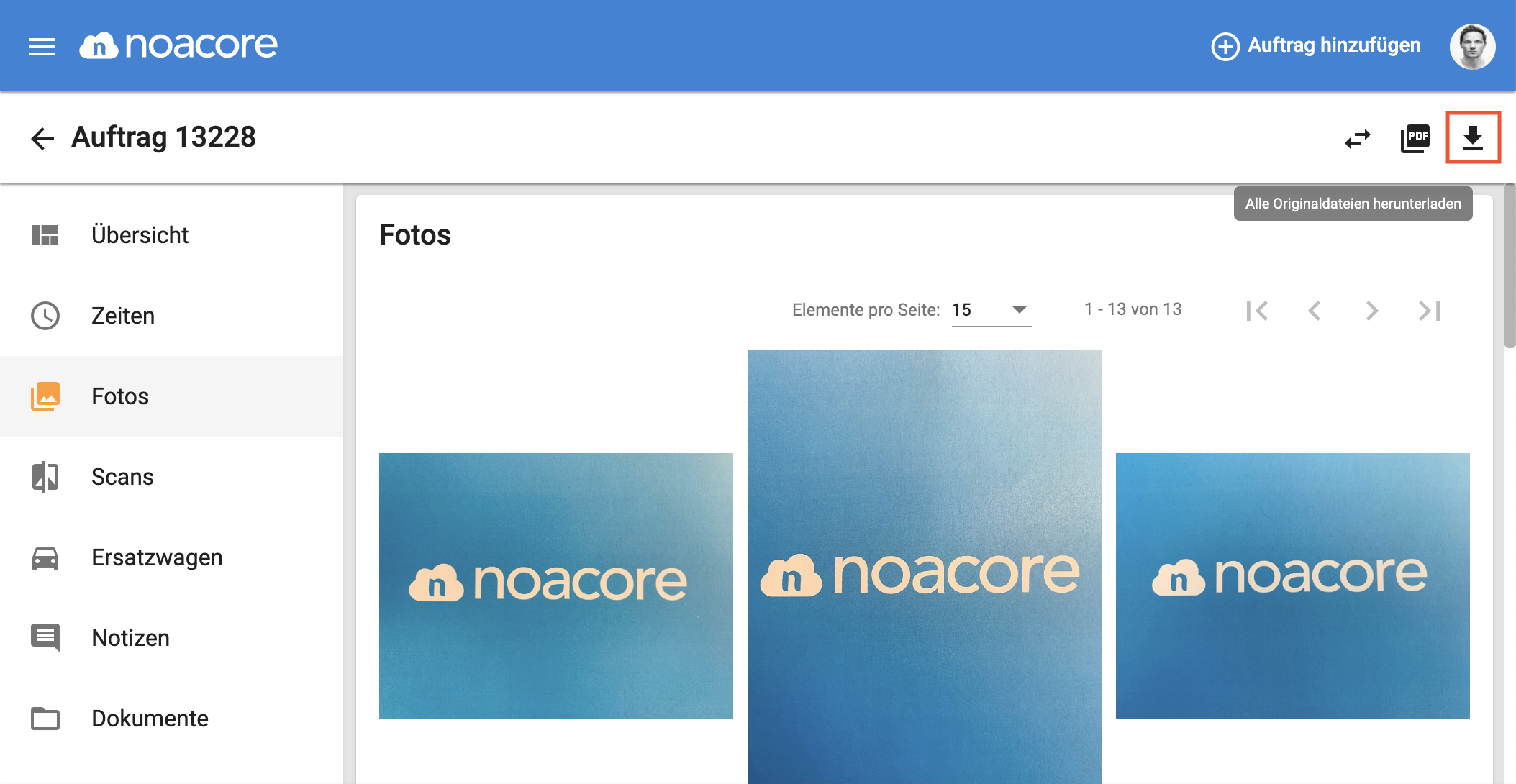Click the plus icon for adding an order
The width and height of the screenshot is (1516, 784).
point(1225,47)
